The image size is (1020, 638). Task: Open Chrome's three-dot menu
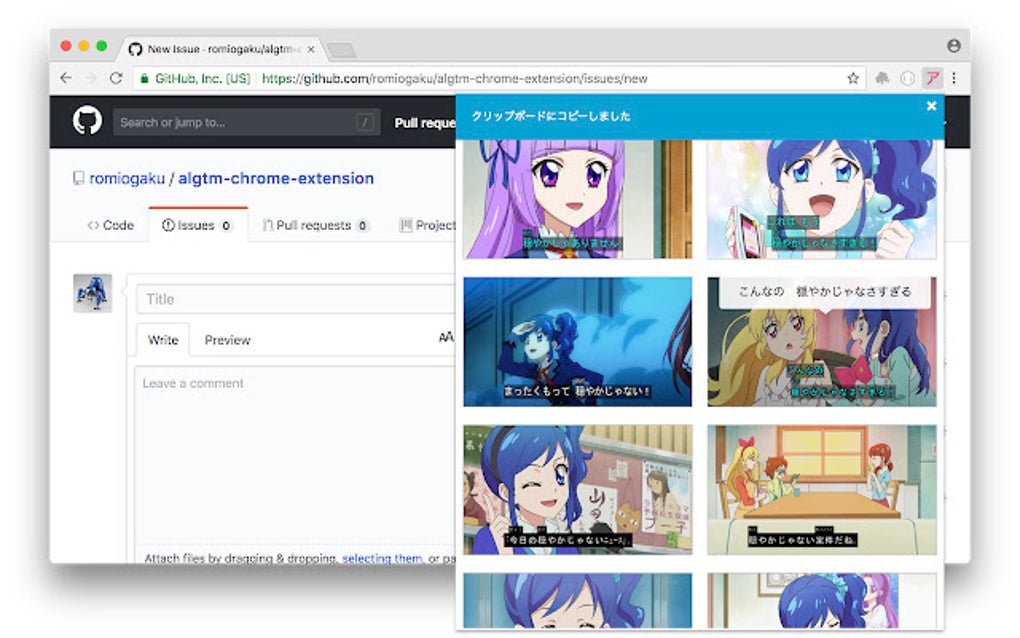pyautogui.click(x=954, y=77)
